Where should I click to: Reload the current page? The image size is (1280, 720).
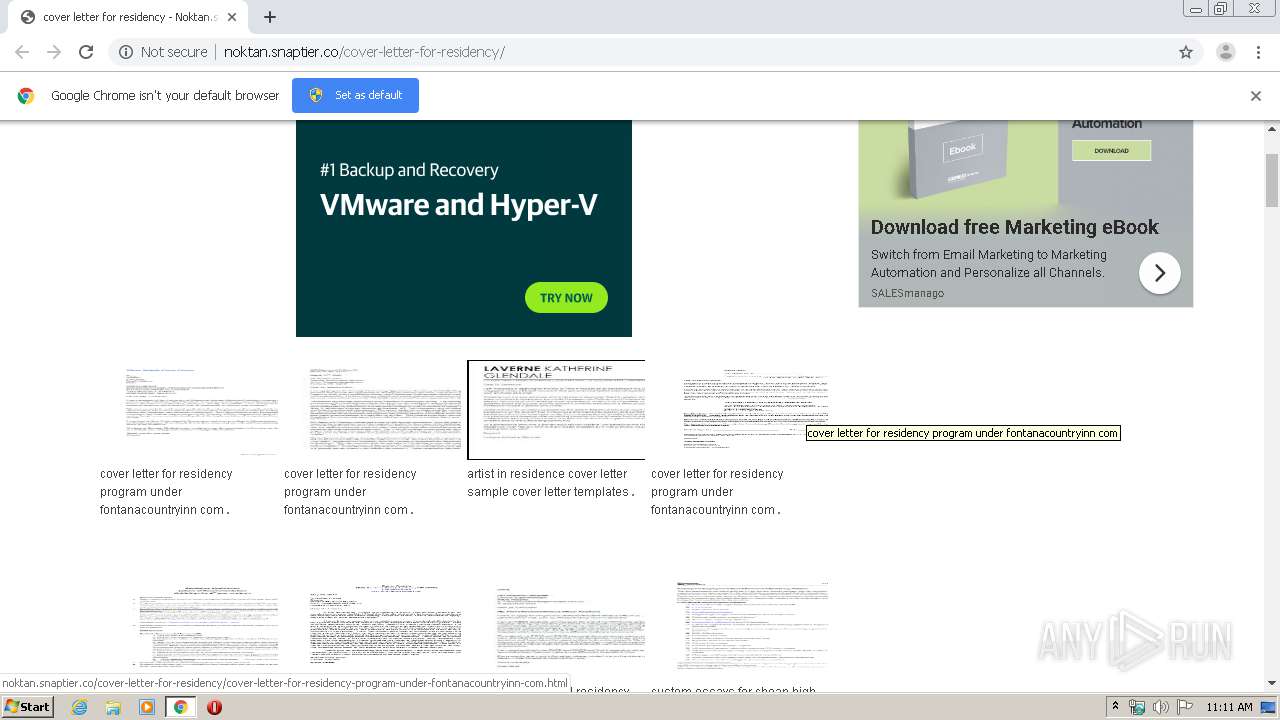pos(86,52)
